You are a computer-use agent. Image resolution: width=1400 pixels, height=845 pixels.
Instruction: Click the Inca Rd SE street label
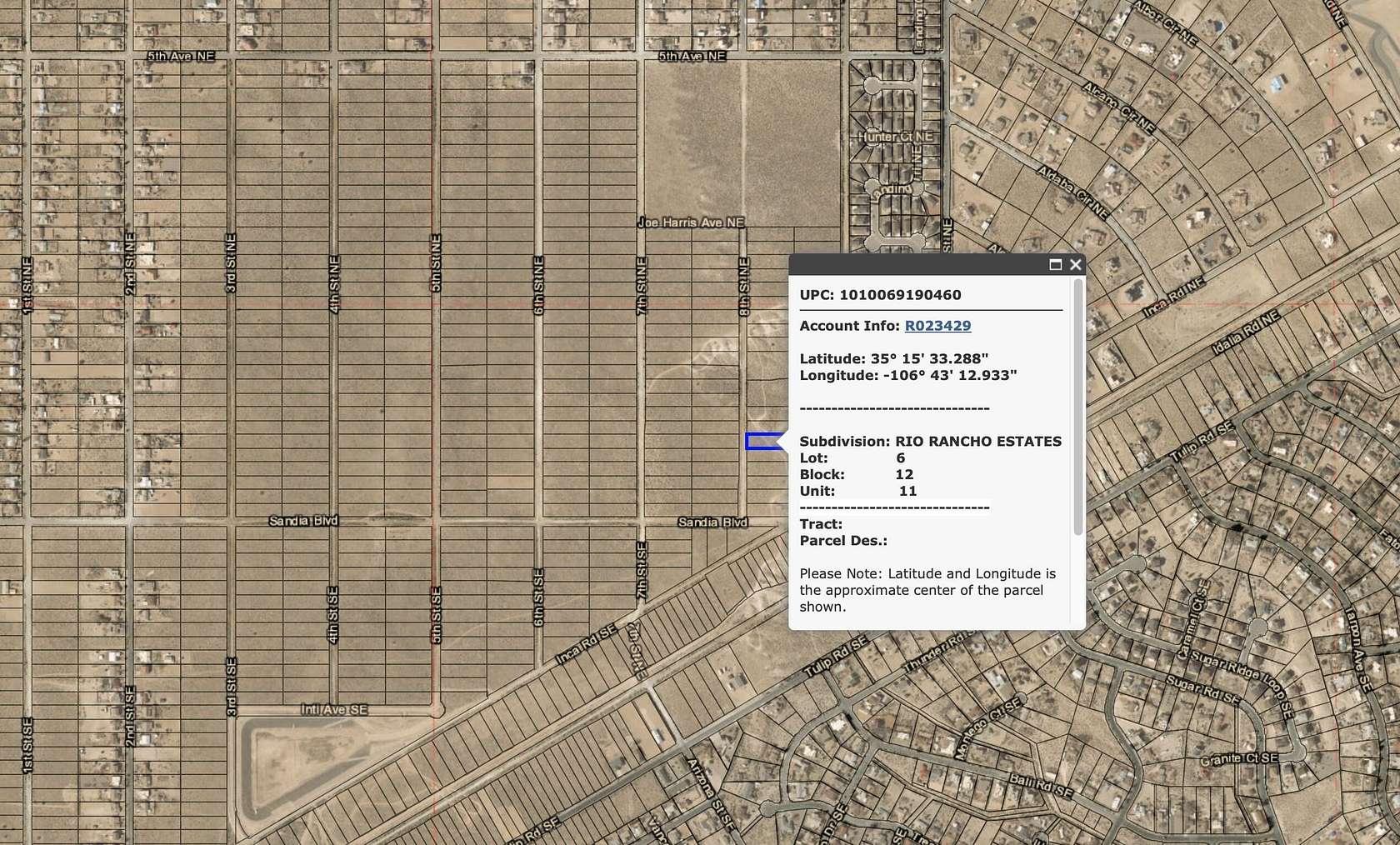587,644
